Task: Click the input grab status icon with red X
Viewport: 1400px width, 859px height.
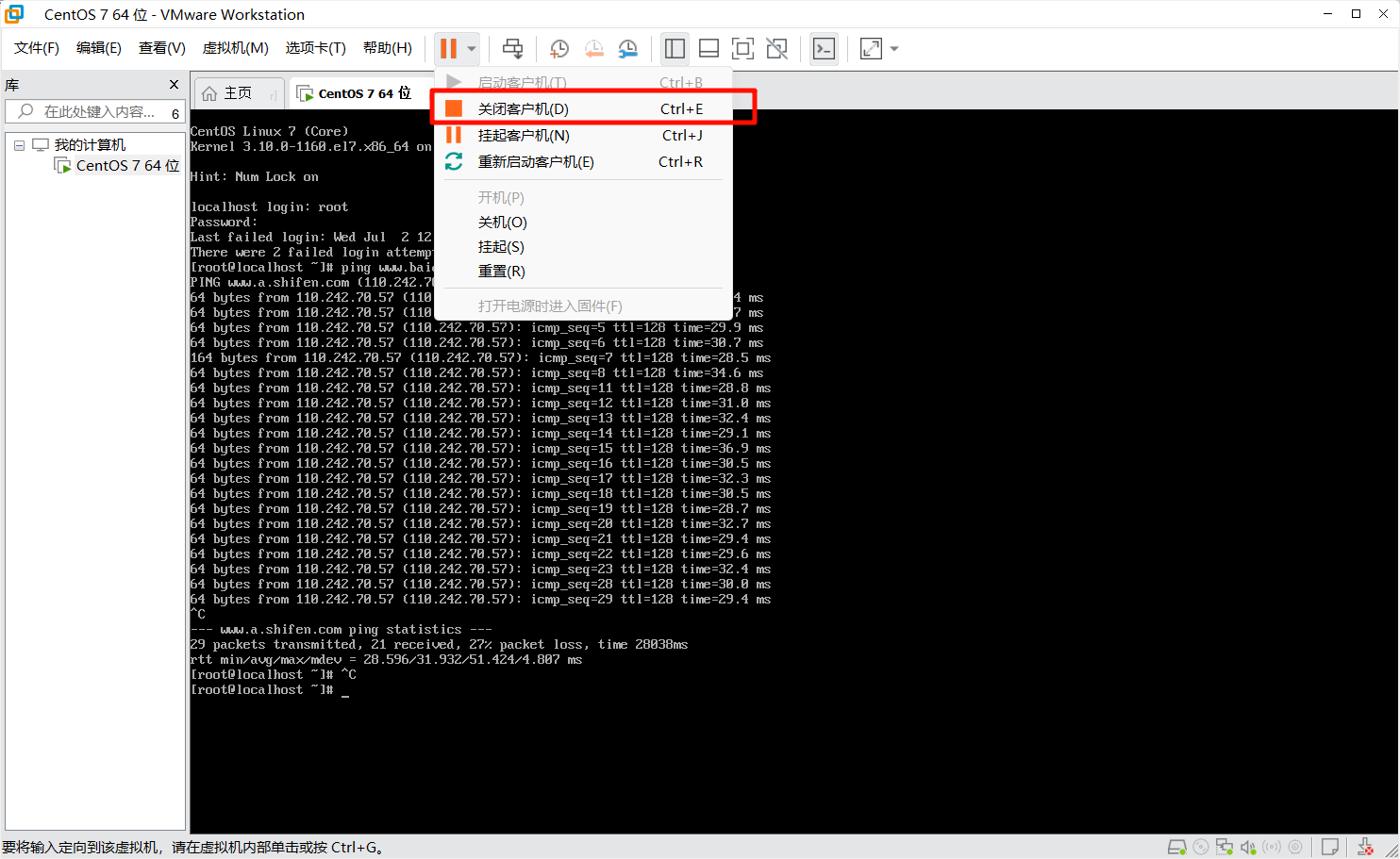Action: (1365, 847)
